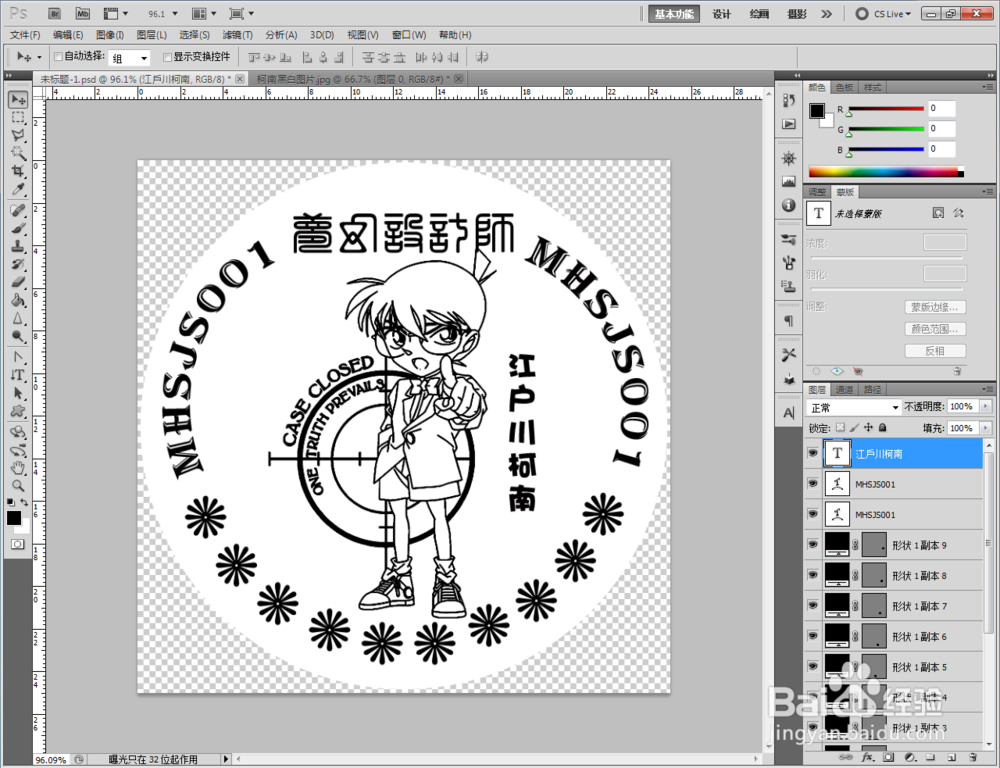
Task: Launch Adobe Bridge from top bar
Action: pyautogui.click(x=55, y=13)
